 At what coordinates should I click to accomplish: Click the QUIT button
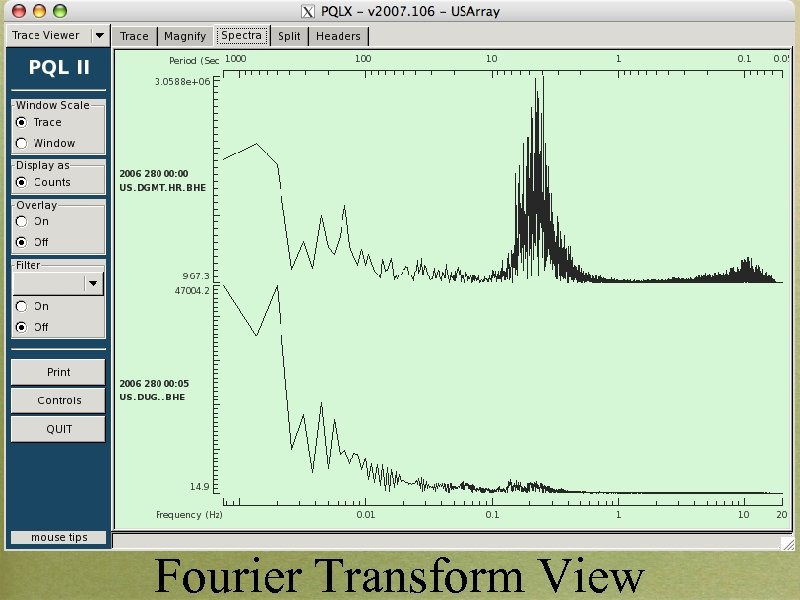(57, 429)
